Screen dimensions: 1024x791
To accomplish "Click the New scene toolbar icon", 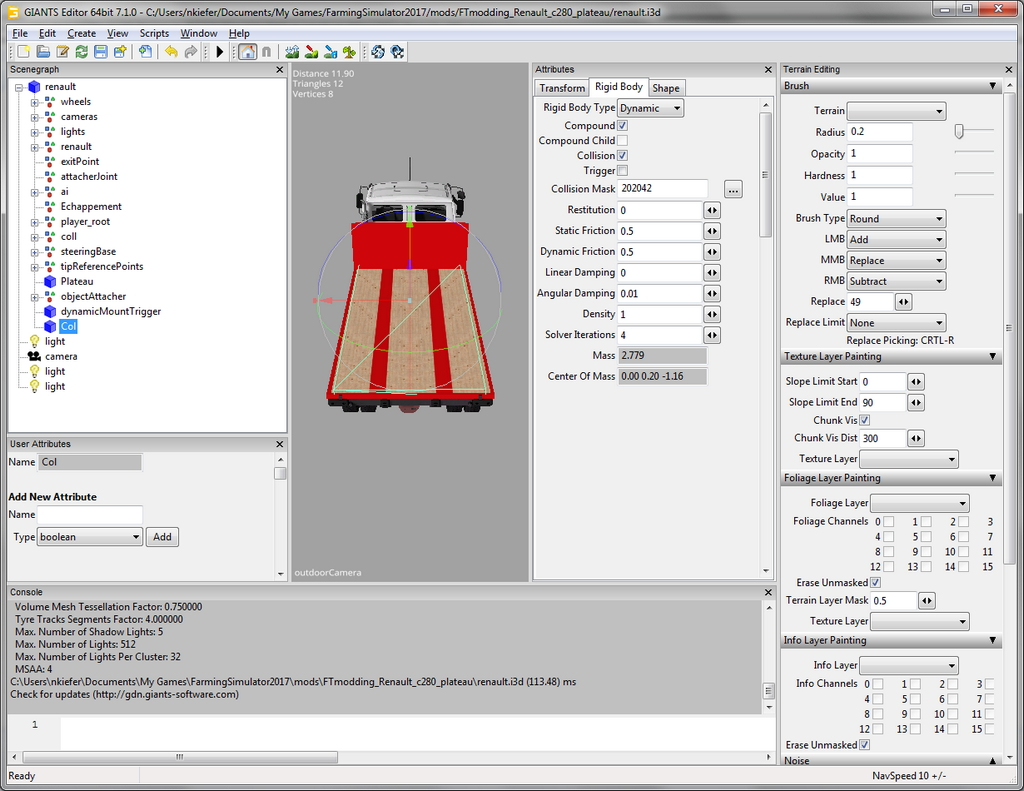I will click(x=24, y=52).
